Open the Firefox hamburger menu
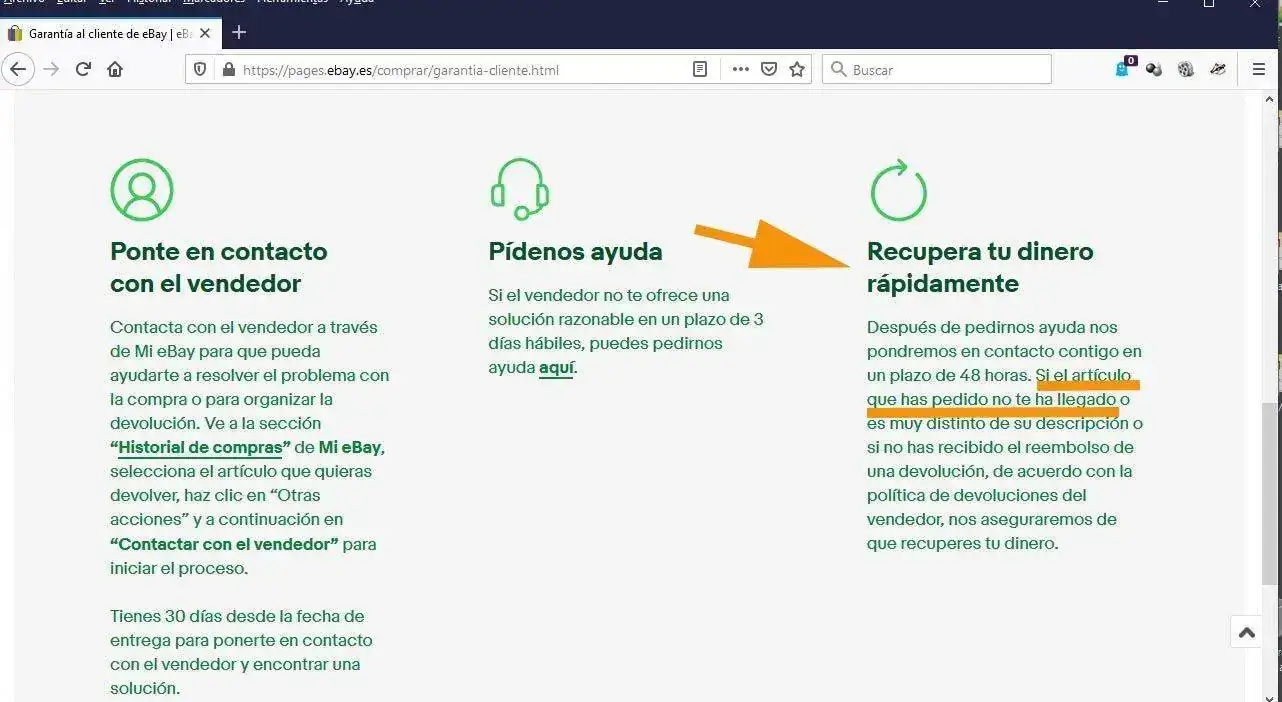 click(1259, 69)
